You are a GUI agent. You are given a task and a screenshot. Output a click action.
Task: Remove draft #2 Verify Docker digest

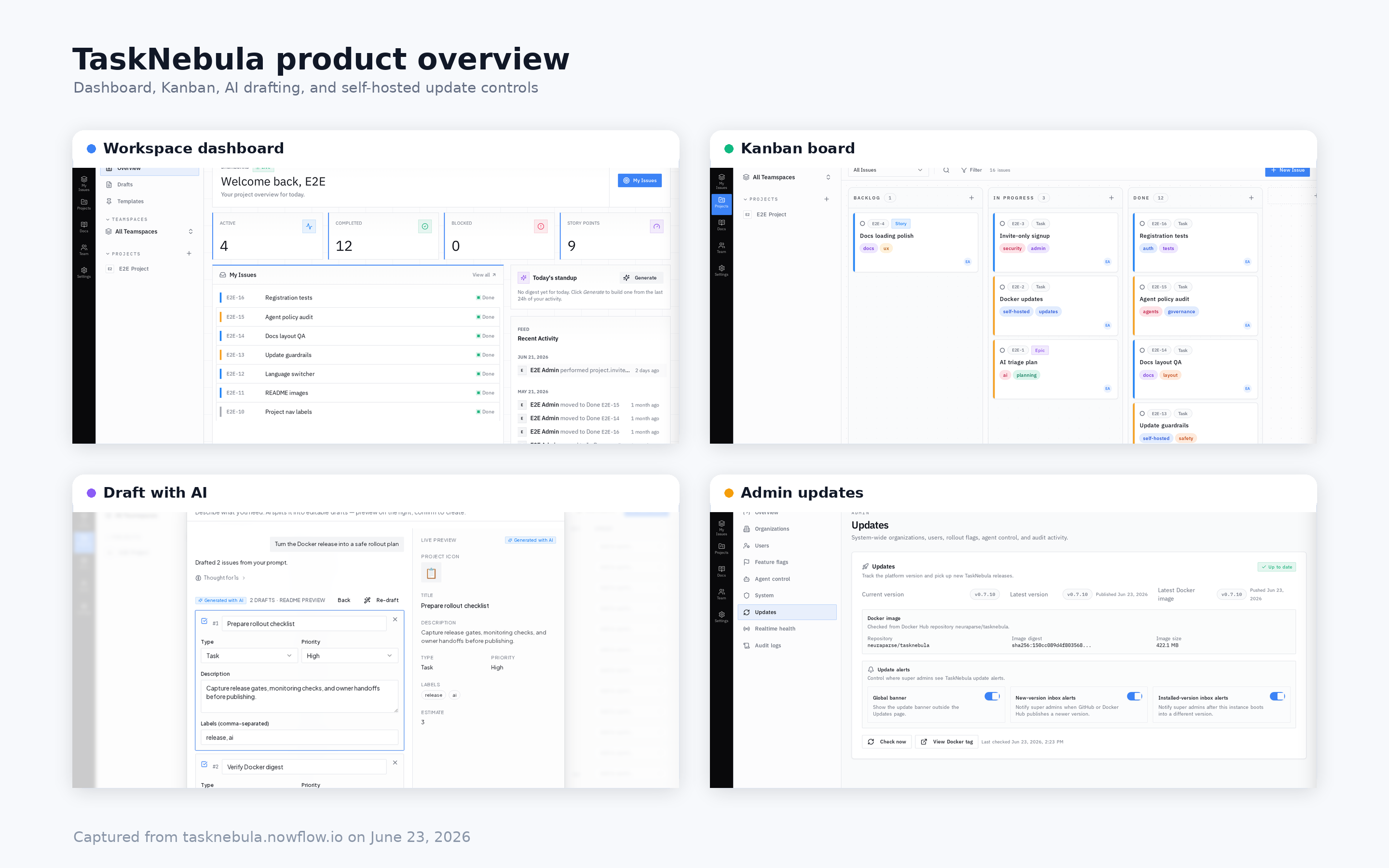(395, 762)
